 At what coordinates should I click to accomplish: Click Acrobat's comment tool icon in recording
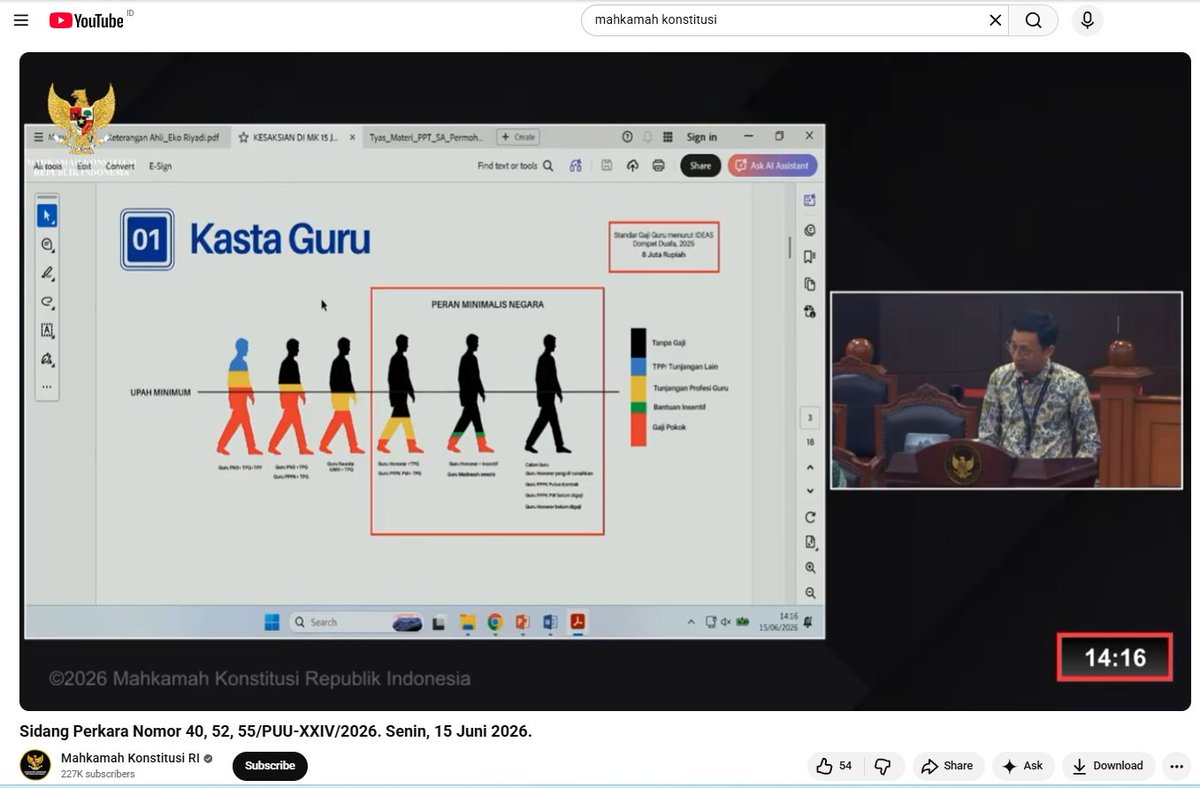point(47,244)
